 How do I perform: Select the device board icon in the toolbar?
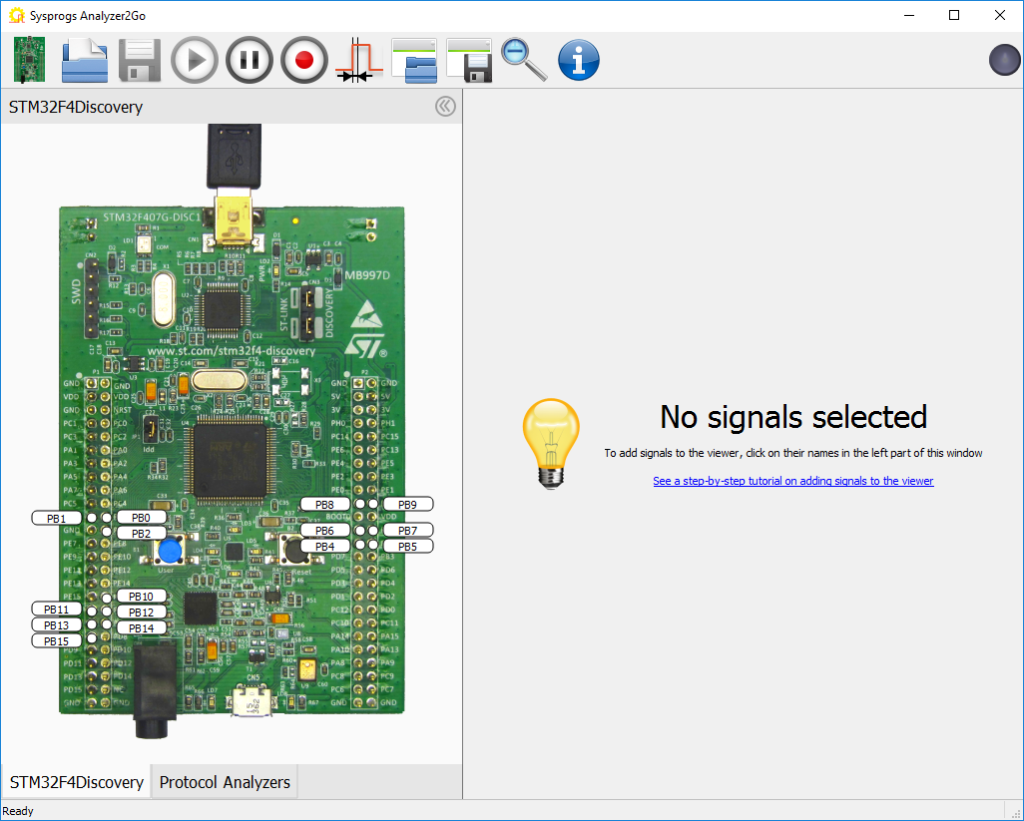pyautogui.click(x=28, y=60)
